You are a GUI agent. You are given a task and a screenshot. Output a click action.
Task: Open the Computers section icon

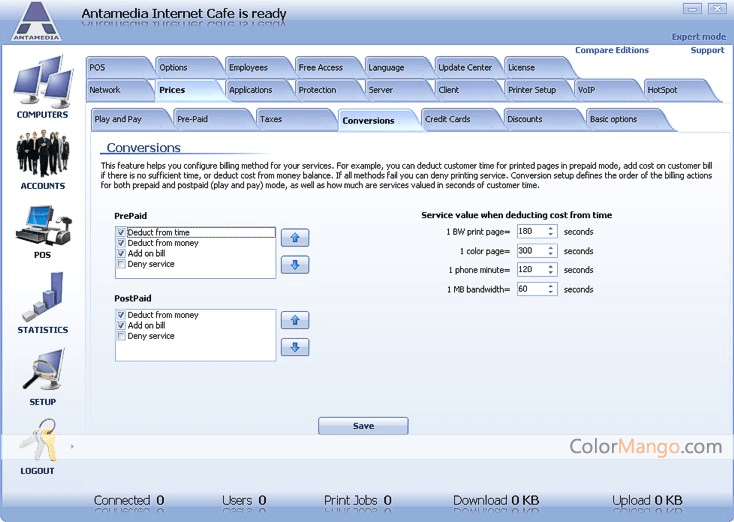click(x=42, y=83)
